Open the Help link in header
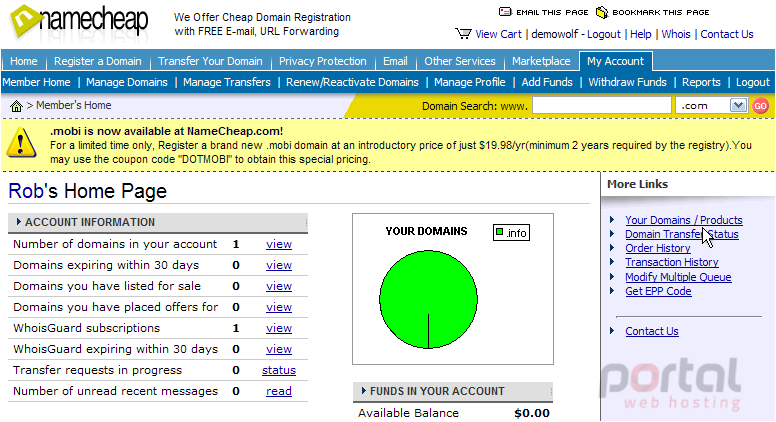Image resolution: width=776 pixels, height=422 pixels. pos(640,34)
